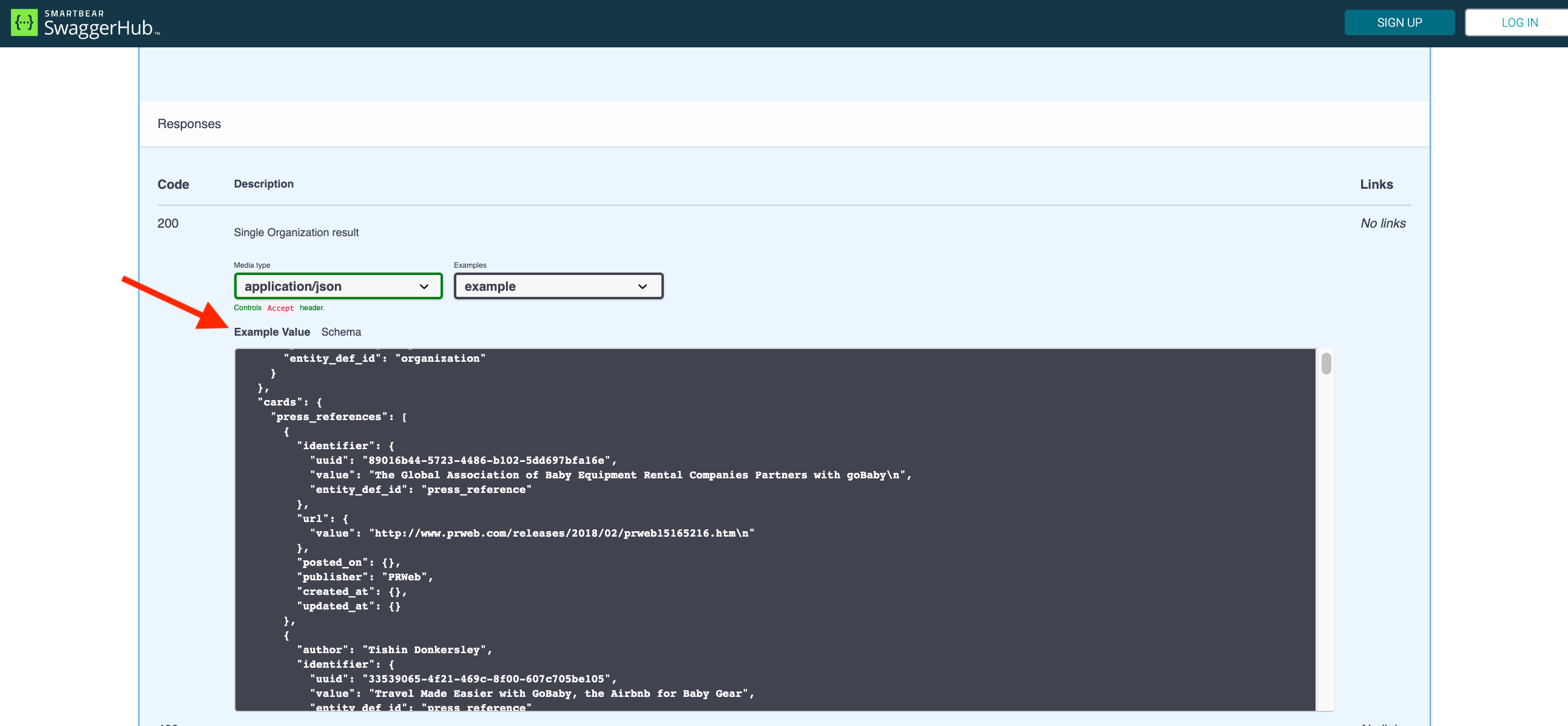Click the green SwaggerHub braces logo icon

[24, 22]
